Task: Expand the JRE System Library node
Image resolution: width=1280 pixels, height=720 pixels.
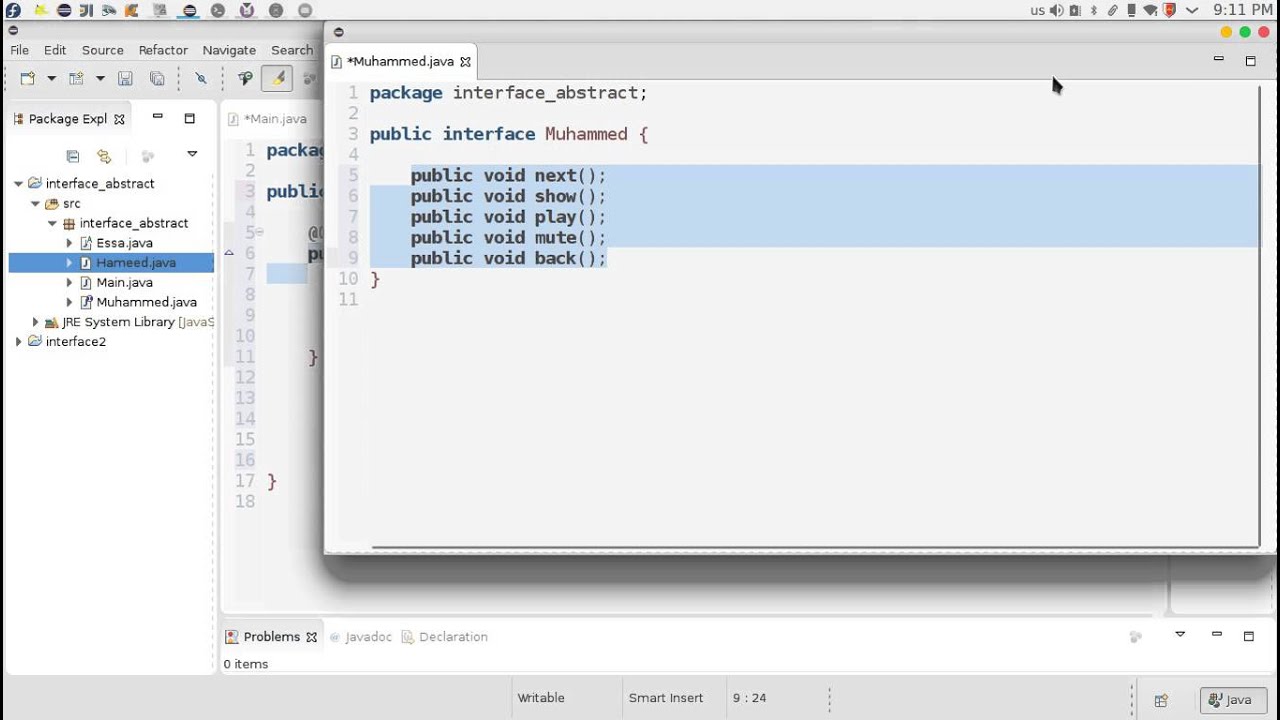Action: point(35,322)
